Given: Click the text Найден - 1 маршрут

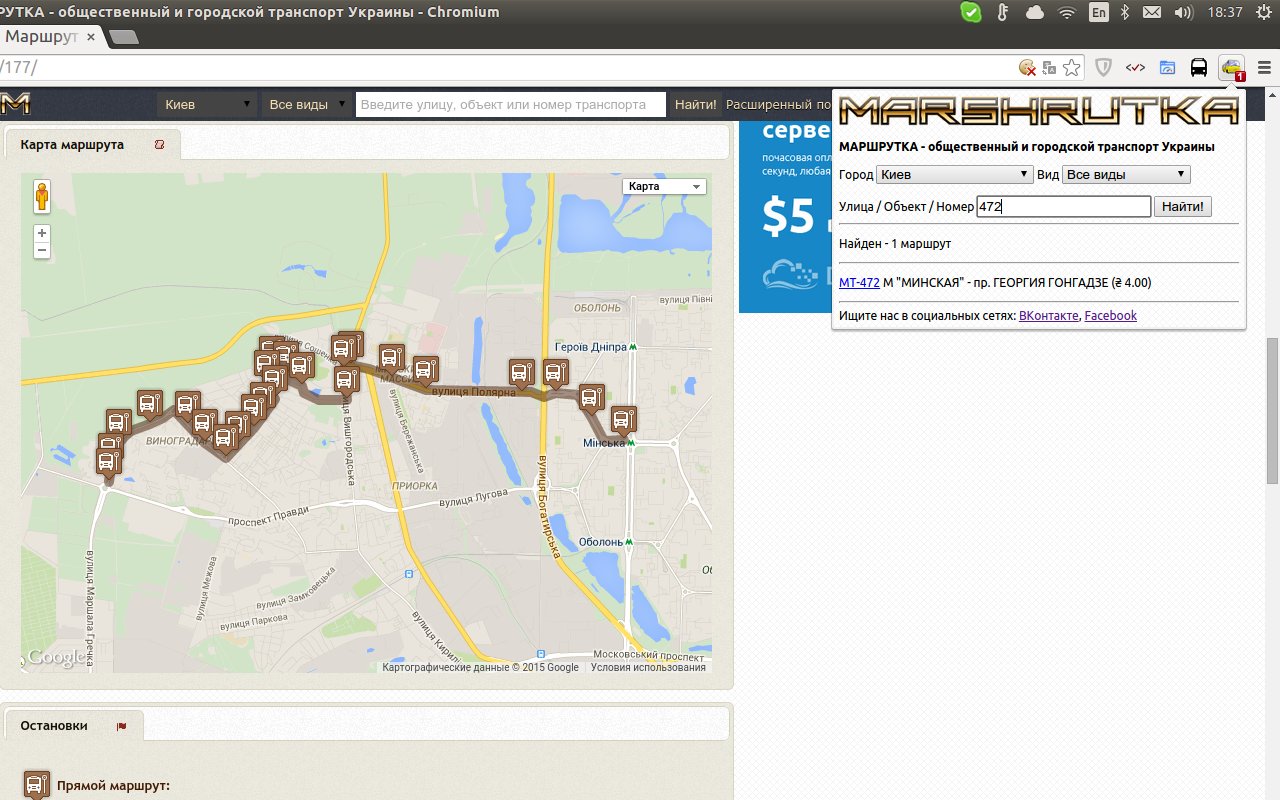Looking at the screenshot, I should pyautogui.click(x=895, y=243).
